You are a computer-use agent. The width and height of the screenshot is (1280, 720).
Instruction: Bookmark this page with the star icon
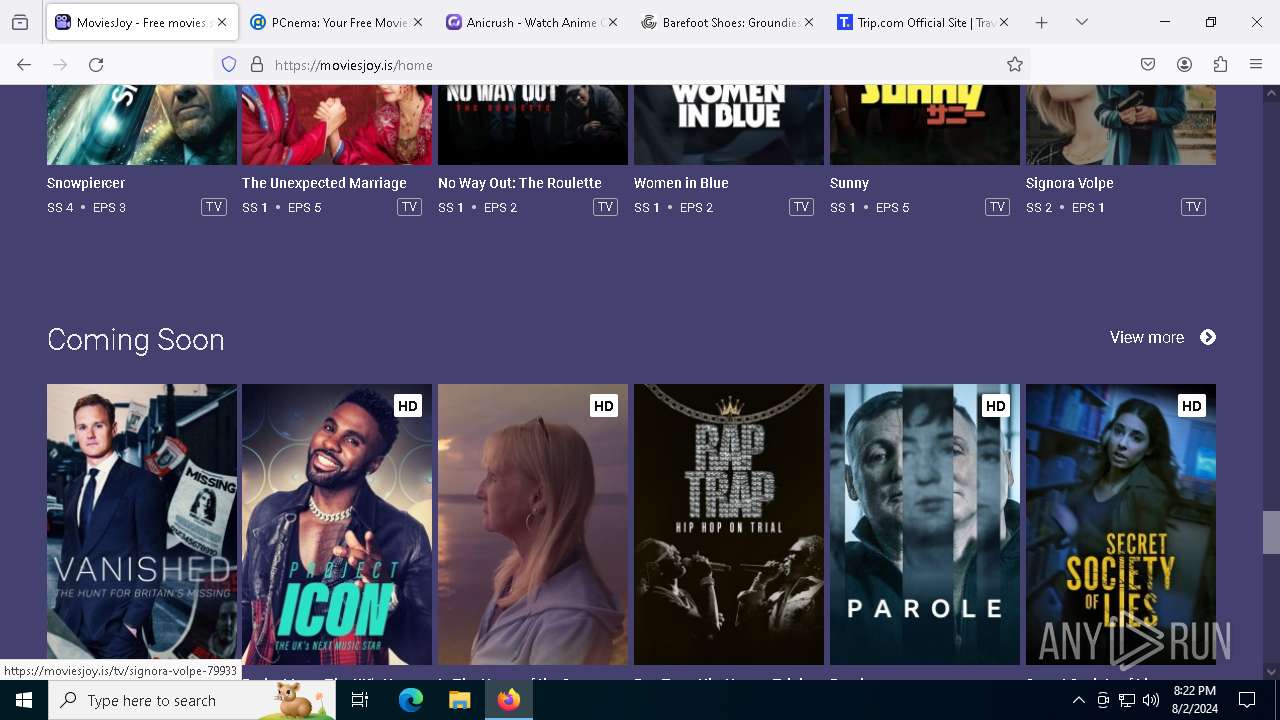click(1015, 65)
